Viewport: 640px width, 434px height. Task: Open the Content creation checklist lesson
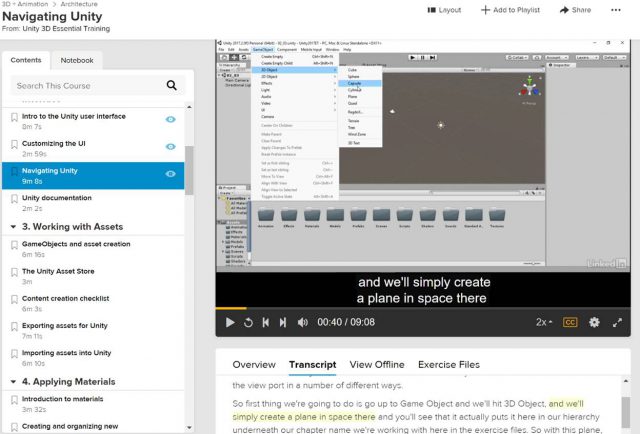point(93,303)
